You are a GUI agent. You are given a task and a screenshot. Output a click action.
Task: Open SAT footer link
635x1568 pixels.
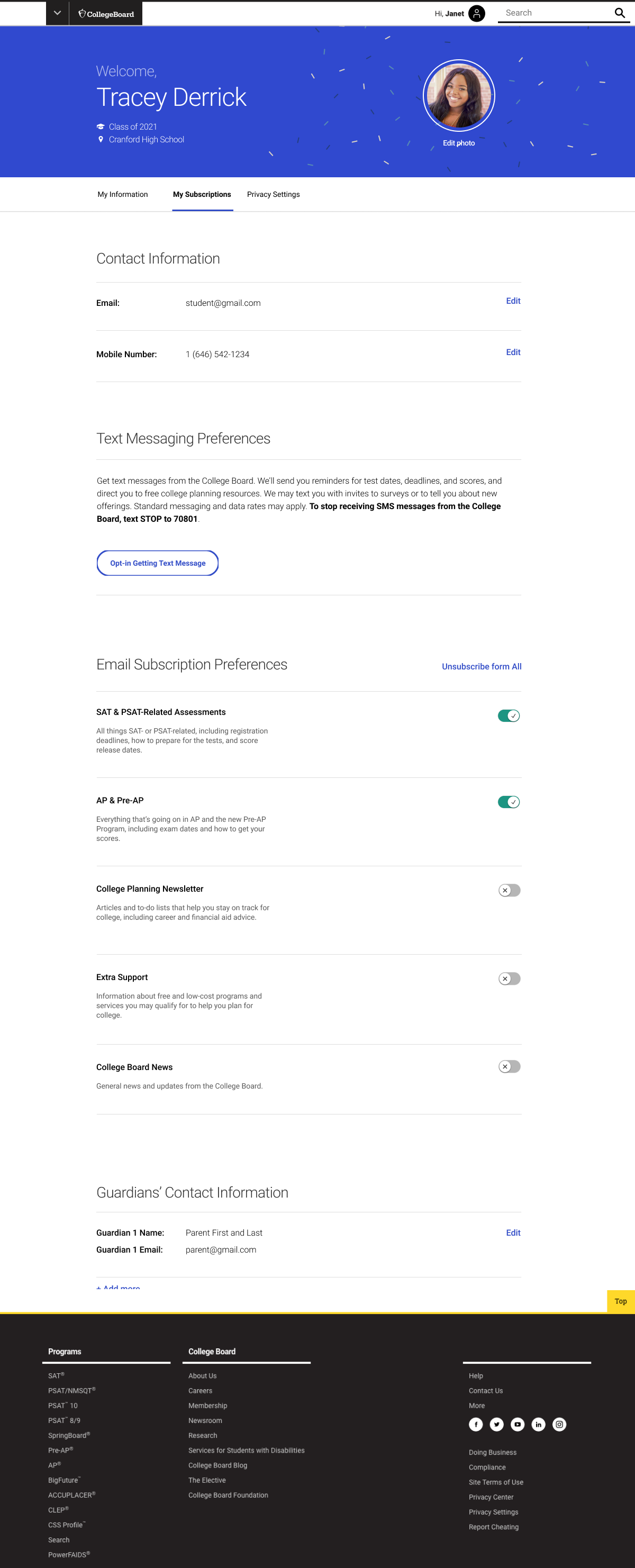tap(56, 1376)
